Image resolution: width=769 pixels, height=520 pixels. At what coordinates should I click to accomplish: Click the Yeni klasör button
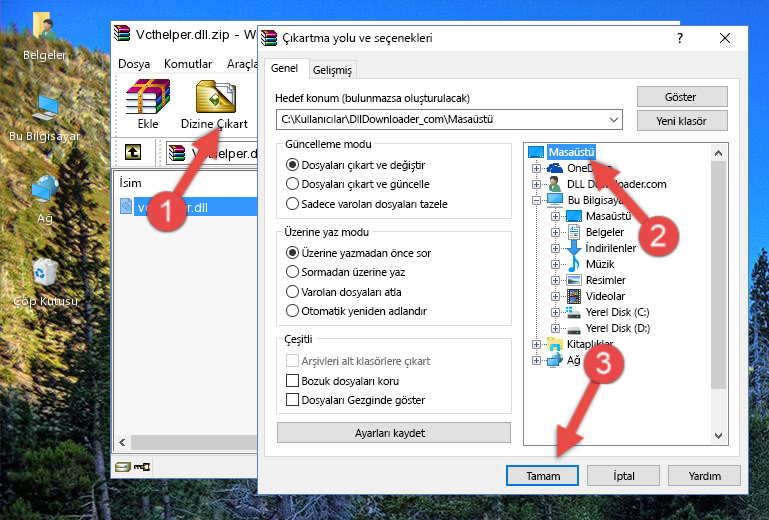click(682, 121)
